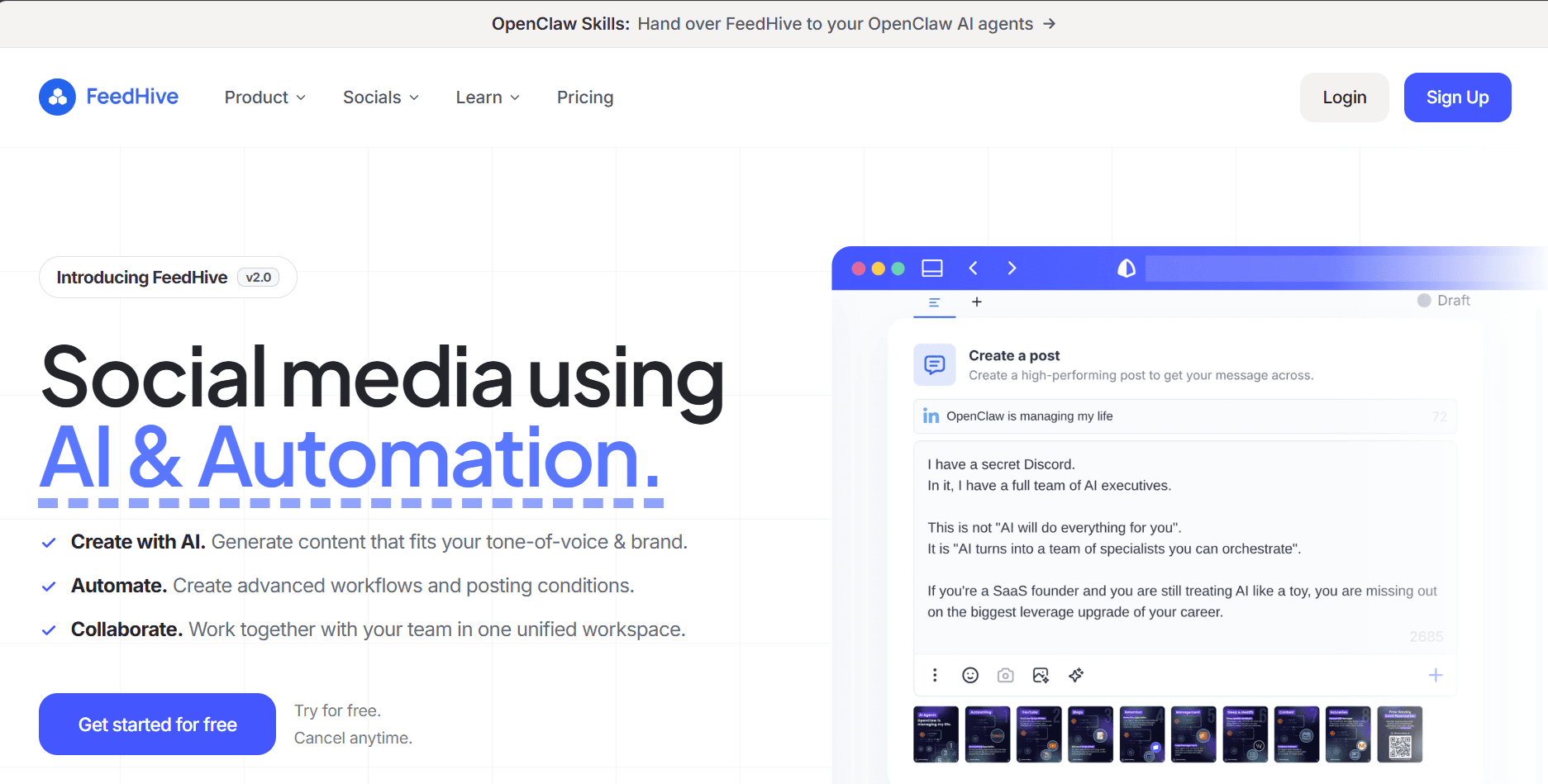Open the emoji picker smiley icon
The width and height of the screenshot is (1548, 784).
click(x=970, y=675)
